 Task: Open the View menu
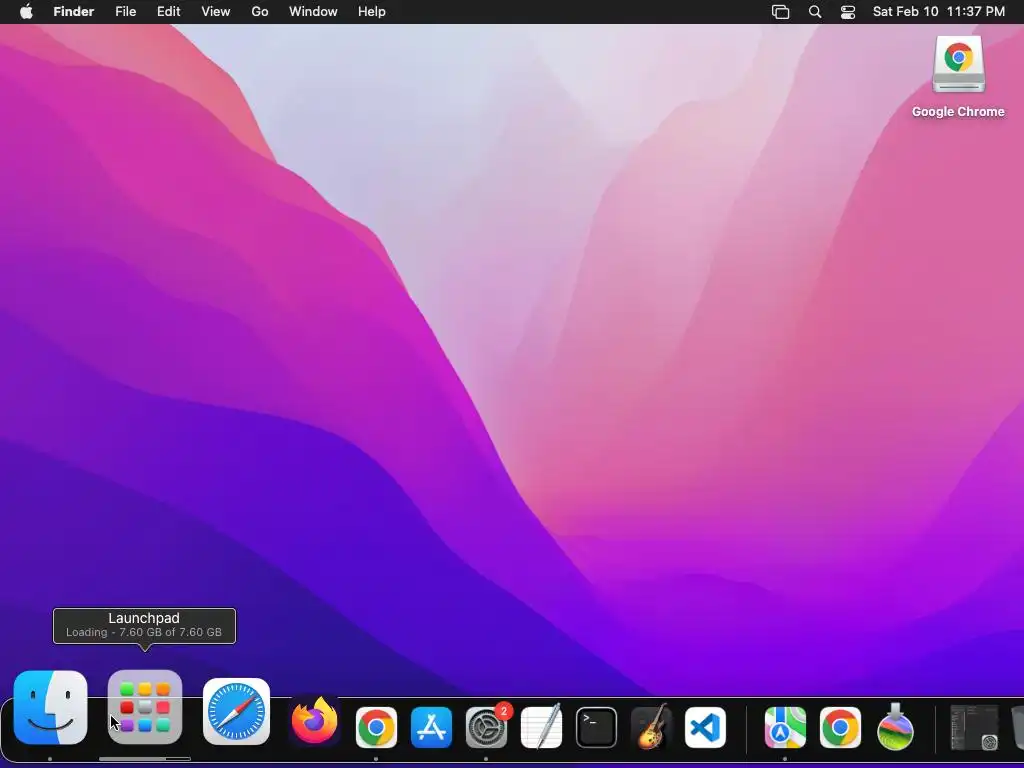point(216,12)
